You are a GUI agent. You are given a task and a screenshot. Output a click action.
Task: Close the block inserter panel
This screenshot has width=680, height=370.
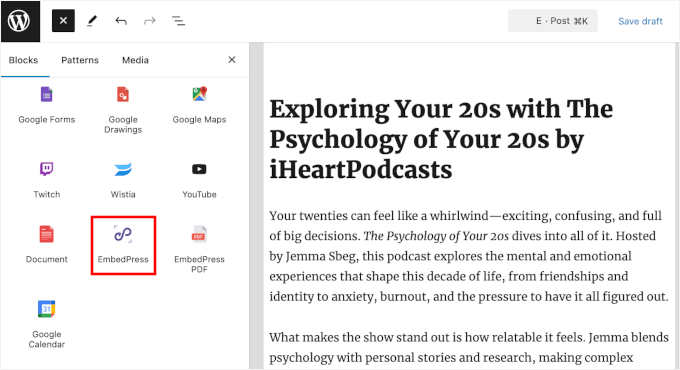click(232, 60)
